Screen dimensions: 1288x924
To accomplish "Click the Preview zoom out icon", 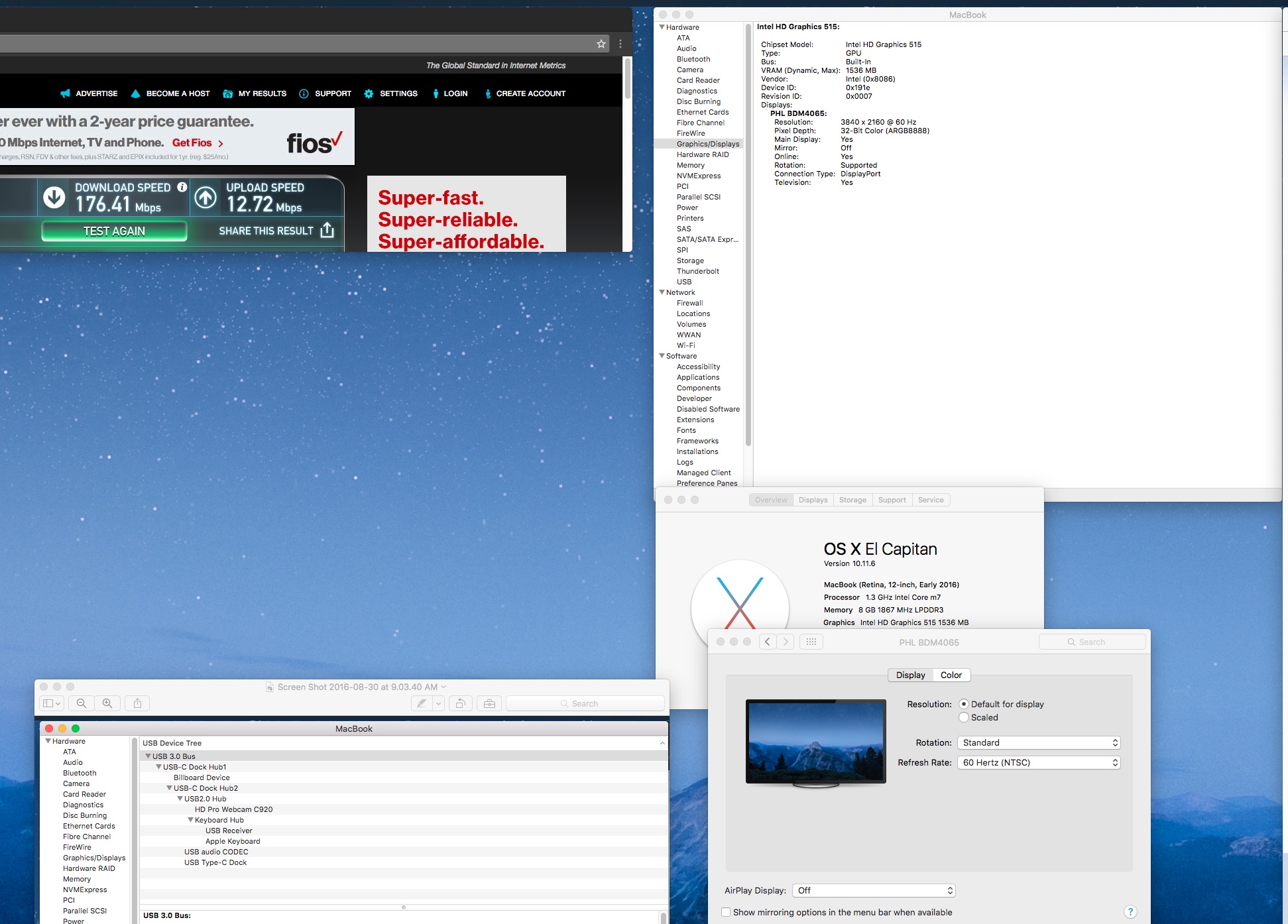I will pos(82,703).
